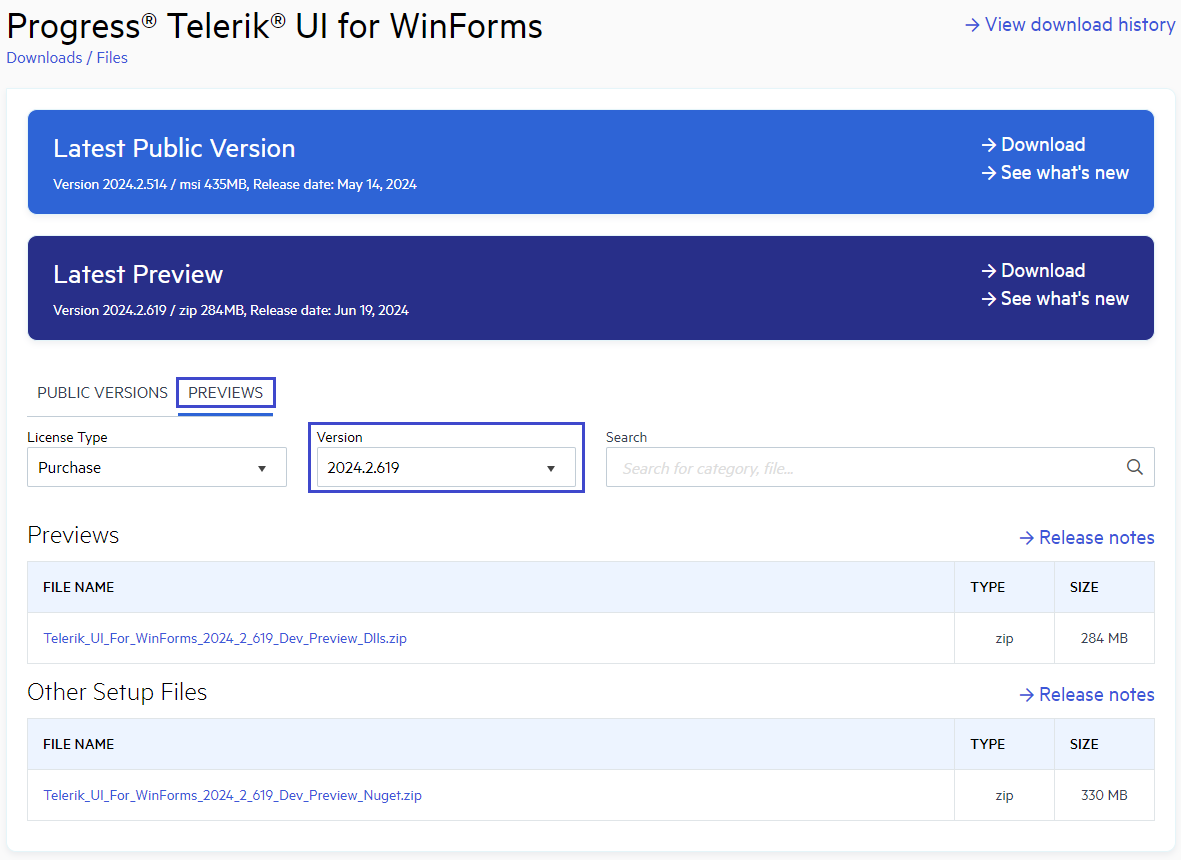Open the Version dropdown showing 2024.2.619
Screen dimensions: 1181x860
445,467
